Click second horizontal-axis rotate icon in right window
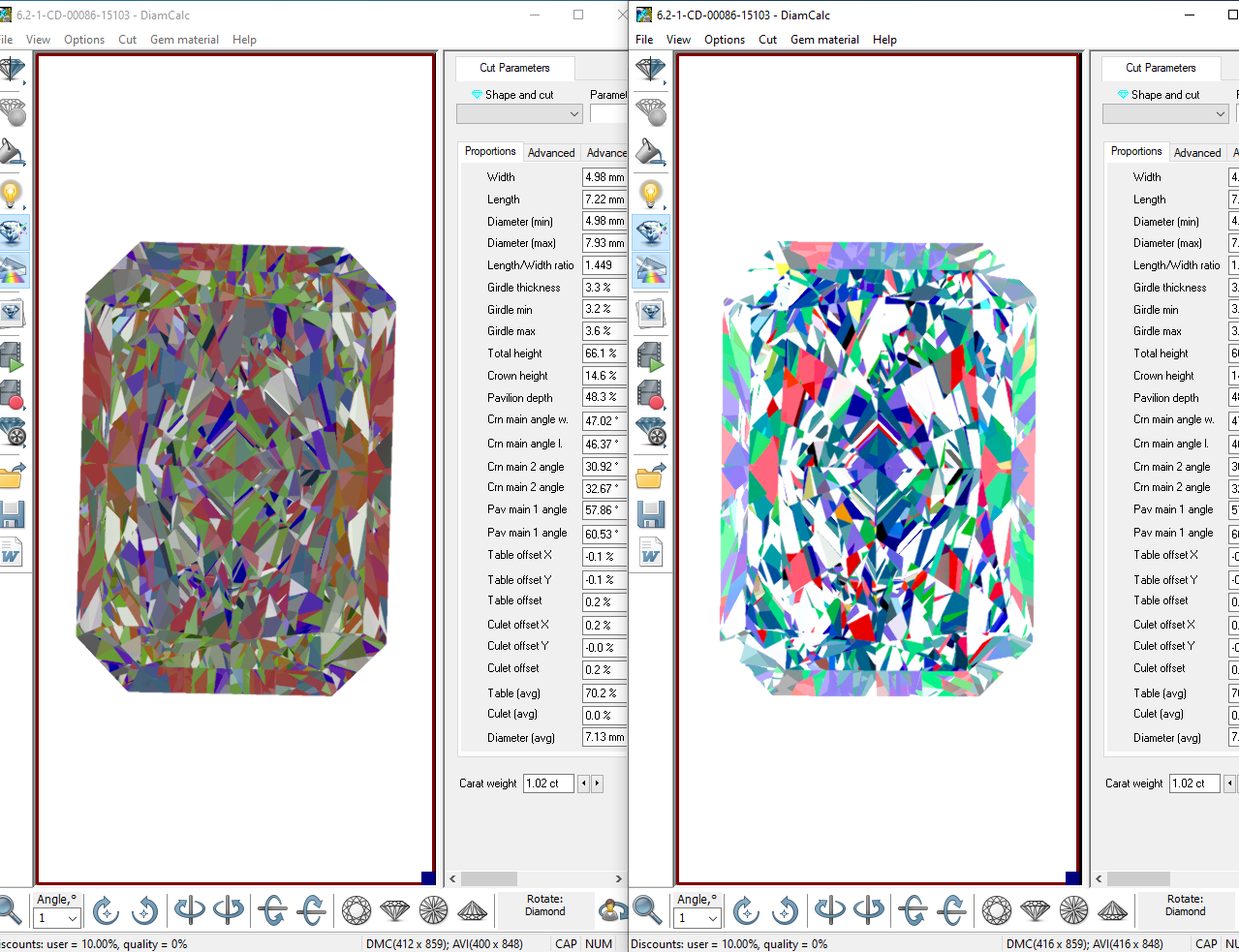The width and height of the screenshot is (1239, 952). coord(951,910)
